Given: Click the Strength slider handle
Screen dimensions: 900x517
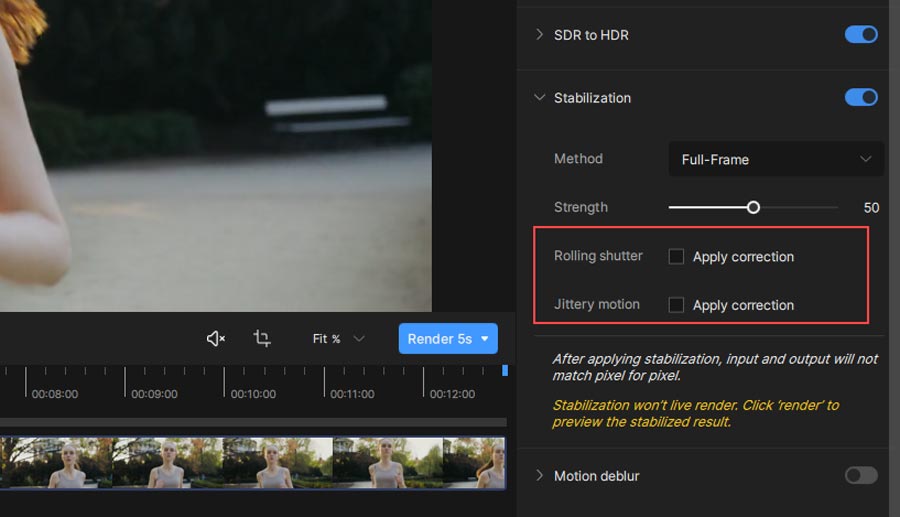Looking at the screenshot, I should point(753,207).
